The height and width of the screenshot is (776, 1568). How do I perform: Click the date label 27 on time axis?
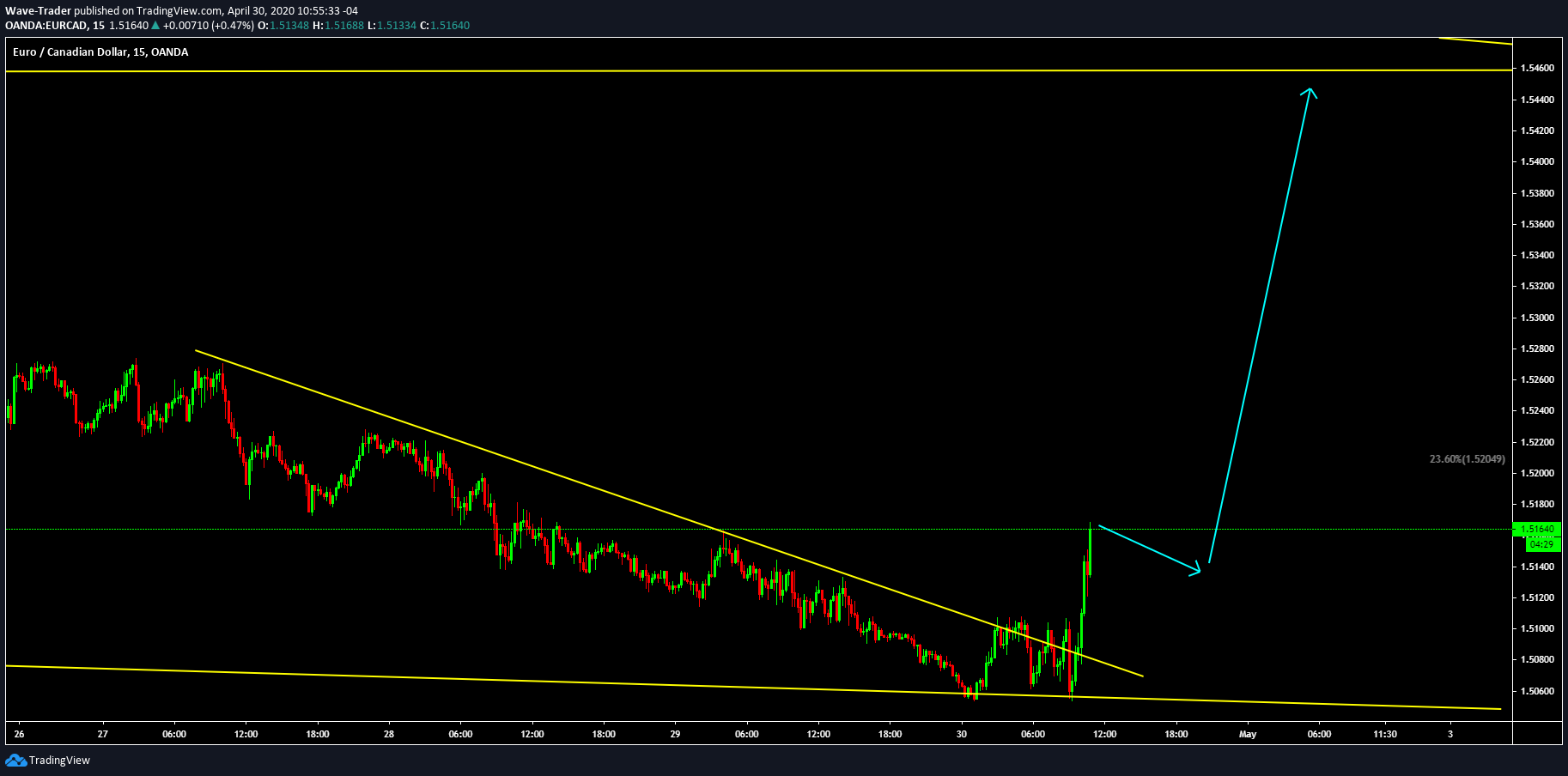click(x=103, y=734)
